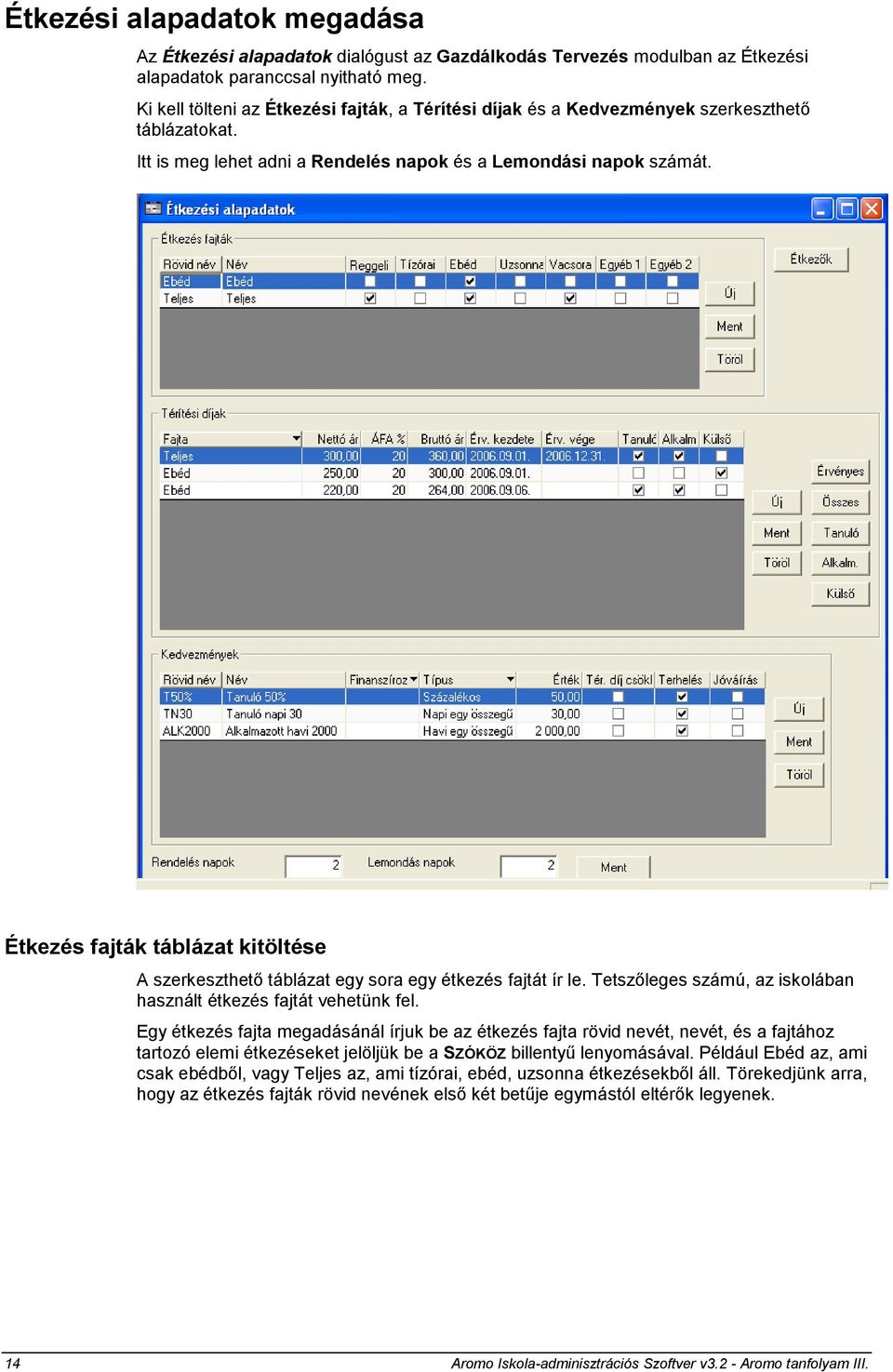Toggle Tanuló checkbox in the 220,00 Ebéd fee row
The height and width of the screenshot is (1372, 893).
(x=638, y=490)
